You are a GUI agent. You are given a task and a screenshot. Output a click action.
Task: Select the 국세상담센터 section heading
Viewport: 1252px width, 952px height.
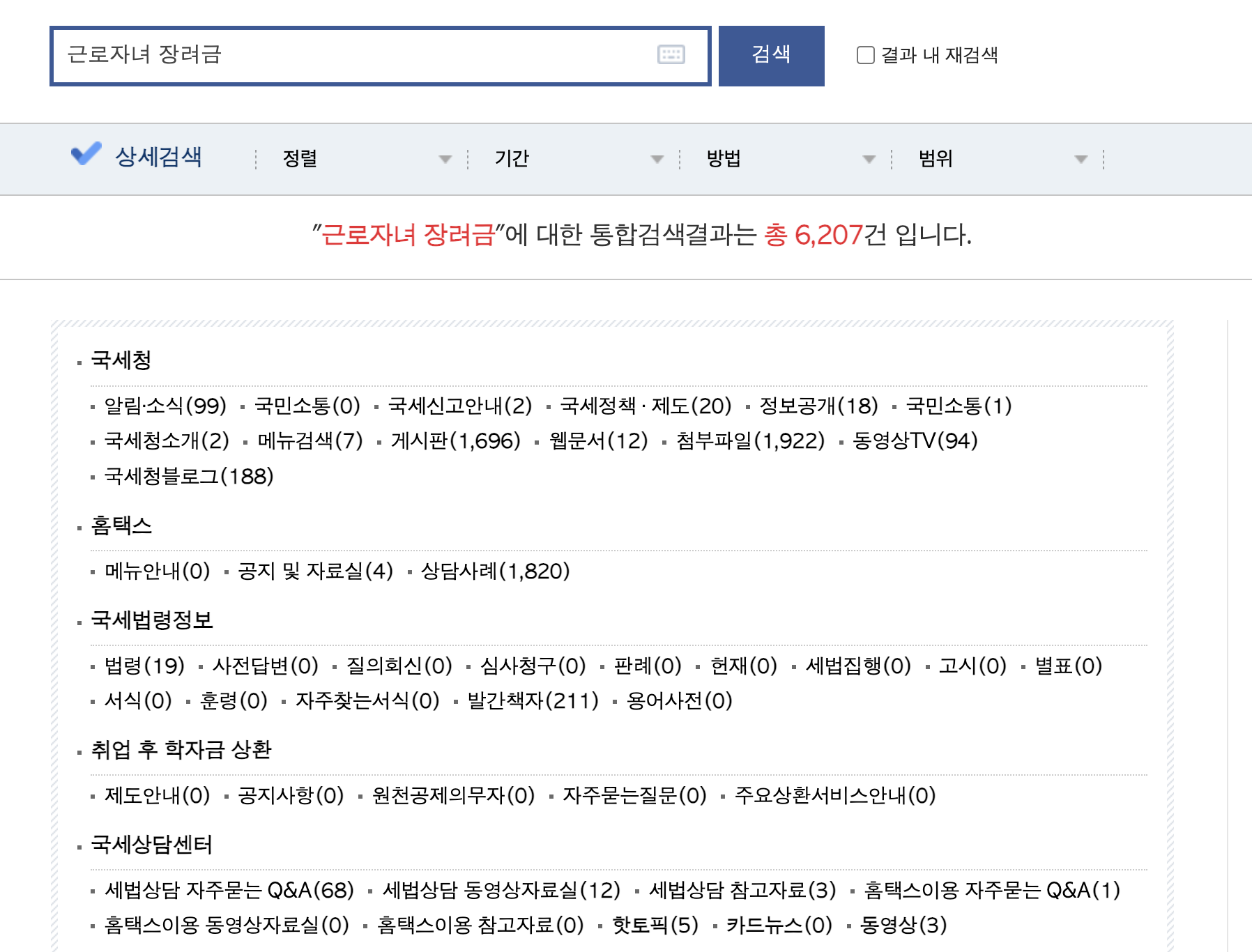152,844
